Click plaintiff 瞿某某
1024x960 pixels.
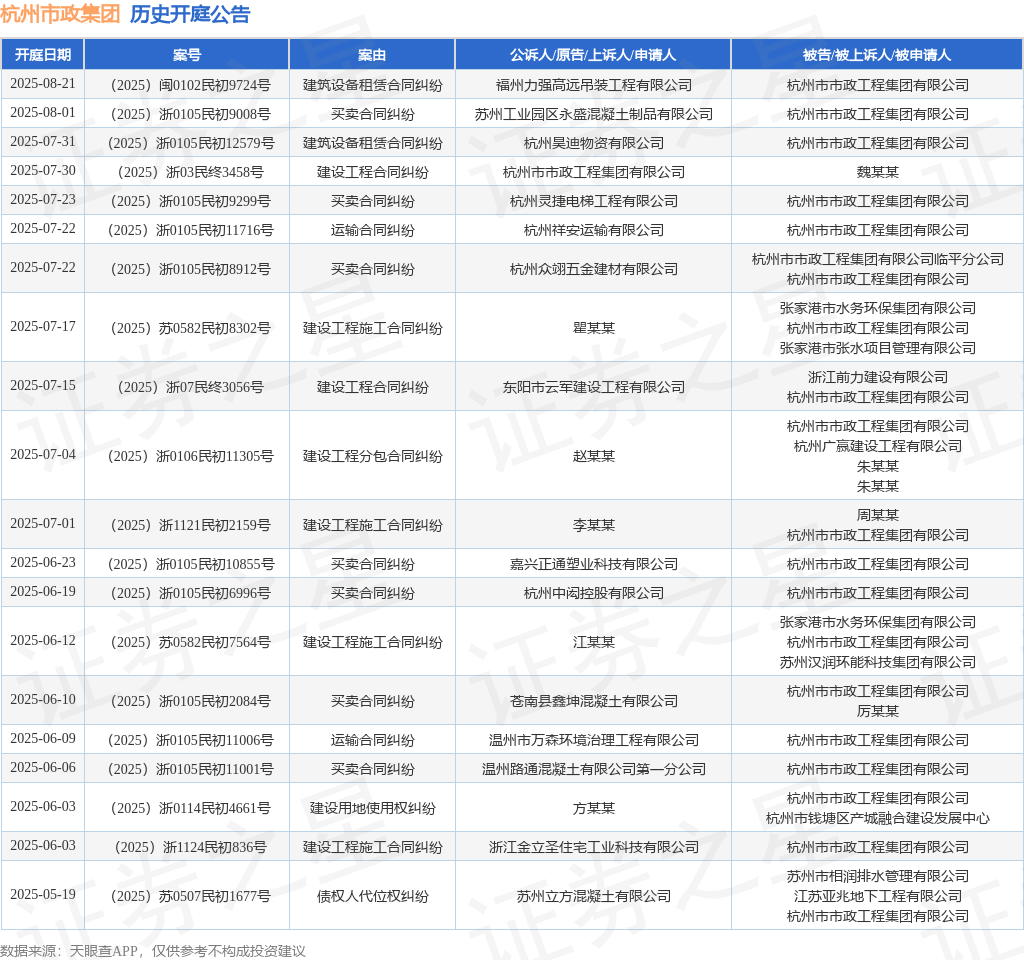point(594,328)
